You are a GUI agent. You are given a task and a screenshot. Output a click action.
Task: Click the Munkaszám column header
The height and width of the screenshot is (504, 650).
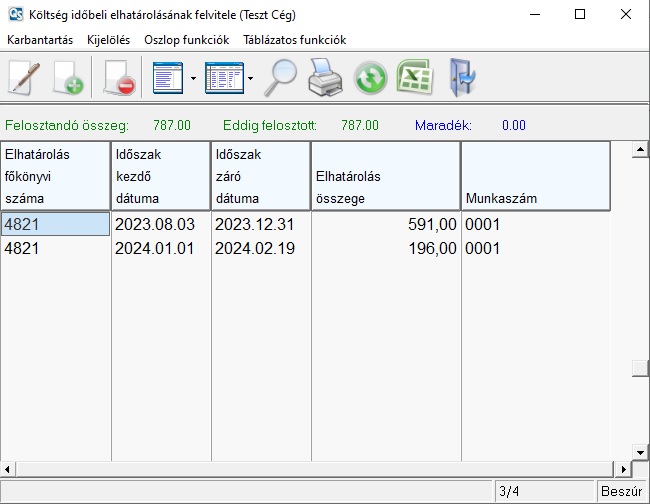coord(535,177)
